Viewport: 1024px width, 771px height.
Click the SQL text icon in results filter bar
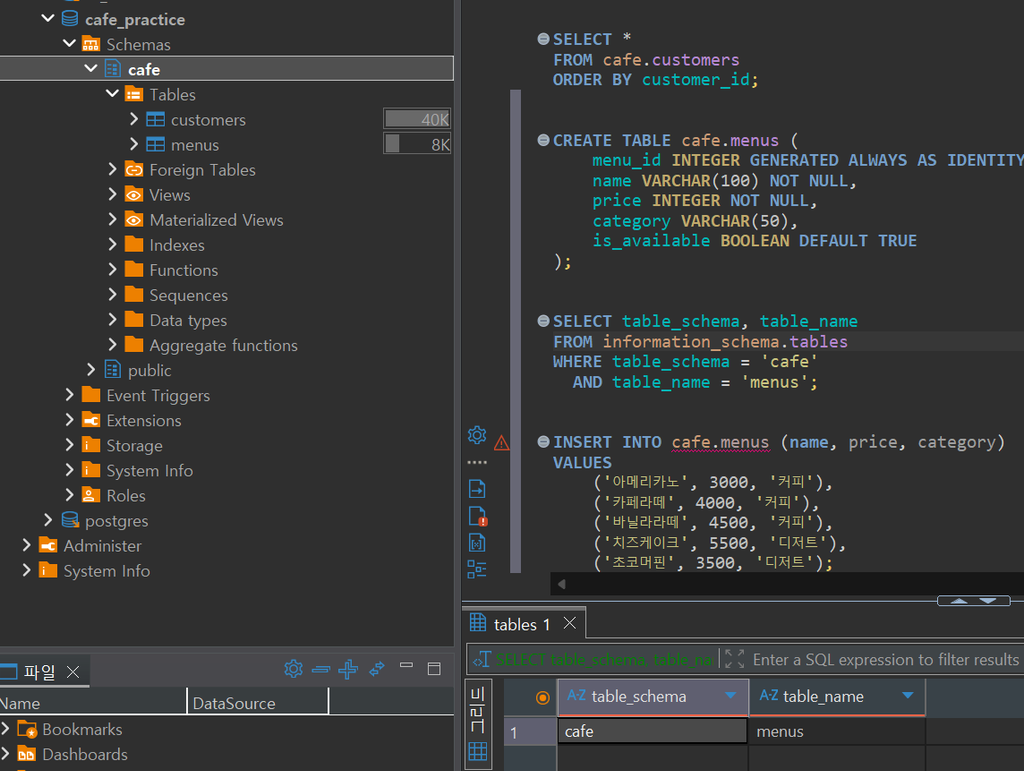[482, 659]
